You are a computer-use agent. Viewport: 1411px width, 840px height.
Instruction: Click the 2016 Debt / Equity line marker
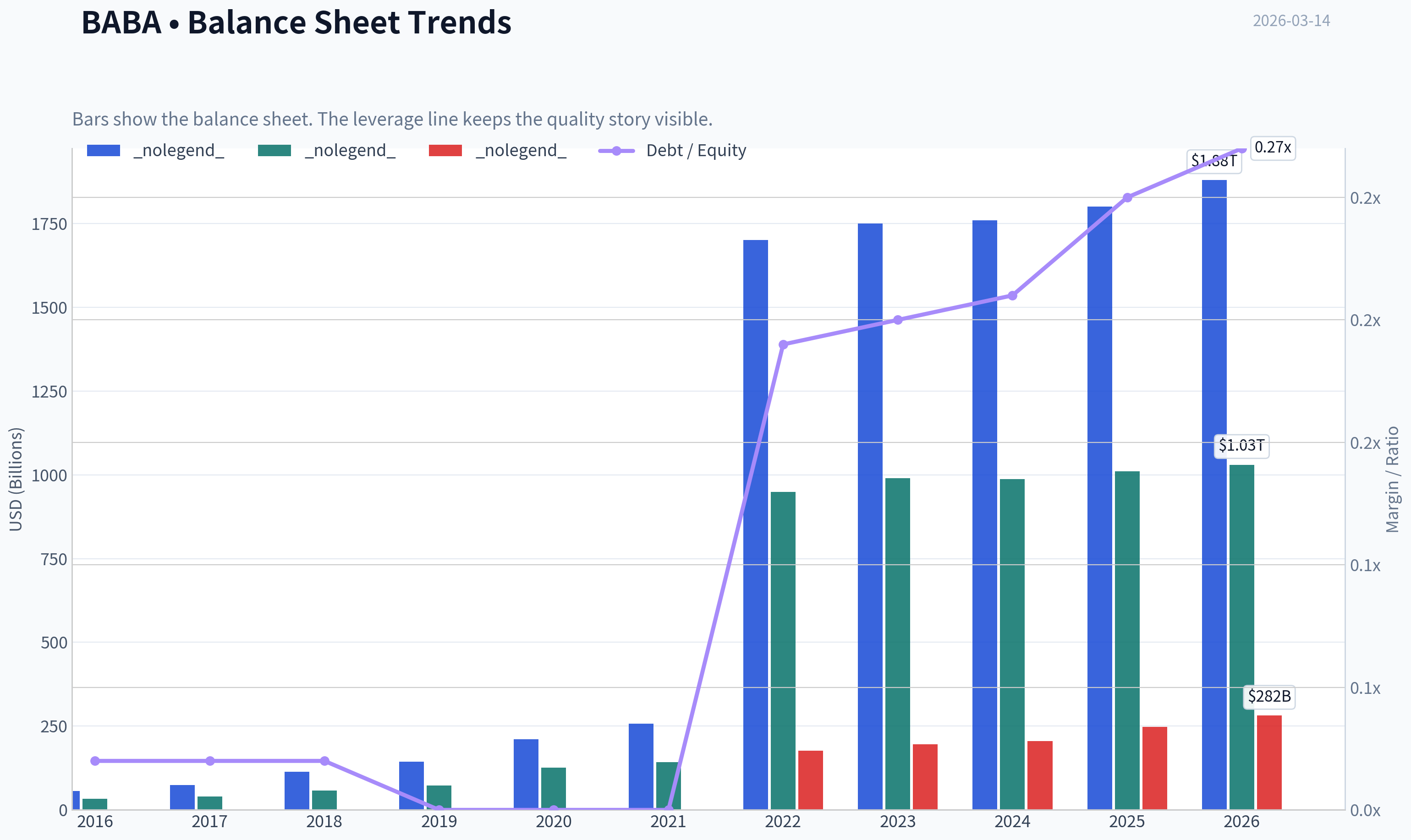[x=95, y=761]
